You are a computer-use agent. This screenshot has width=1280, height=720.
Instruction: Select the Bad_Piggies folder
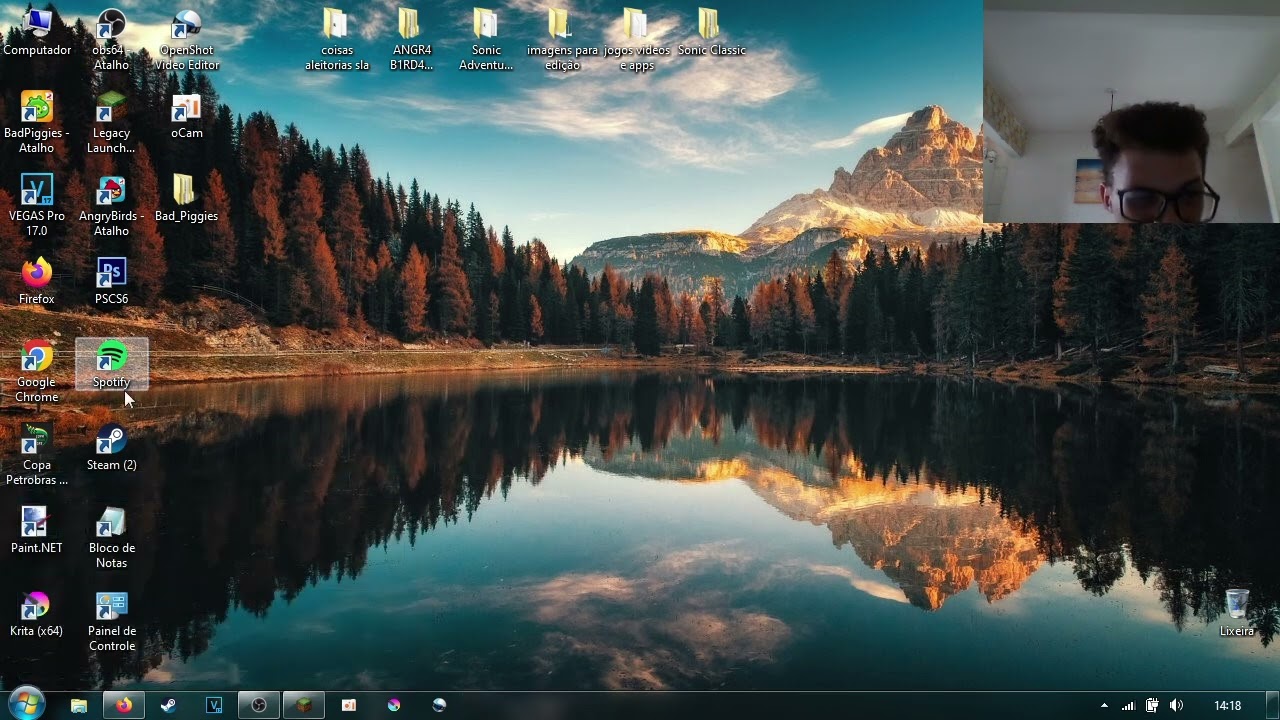(x=187, y=199)
